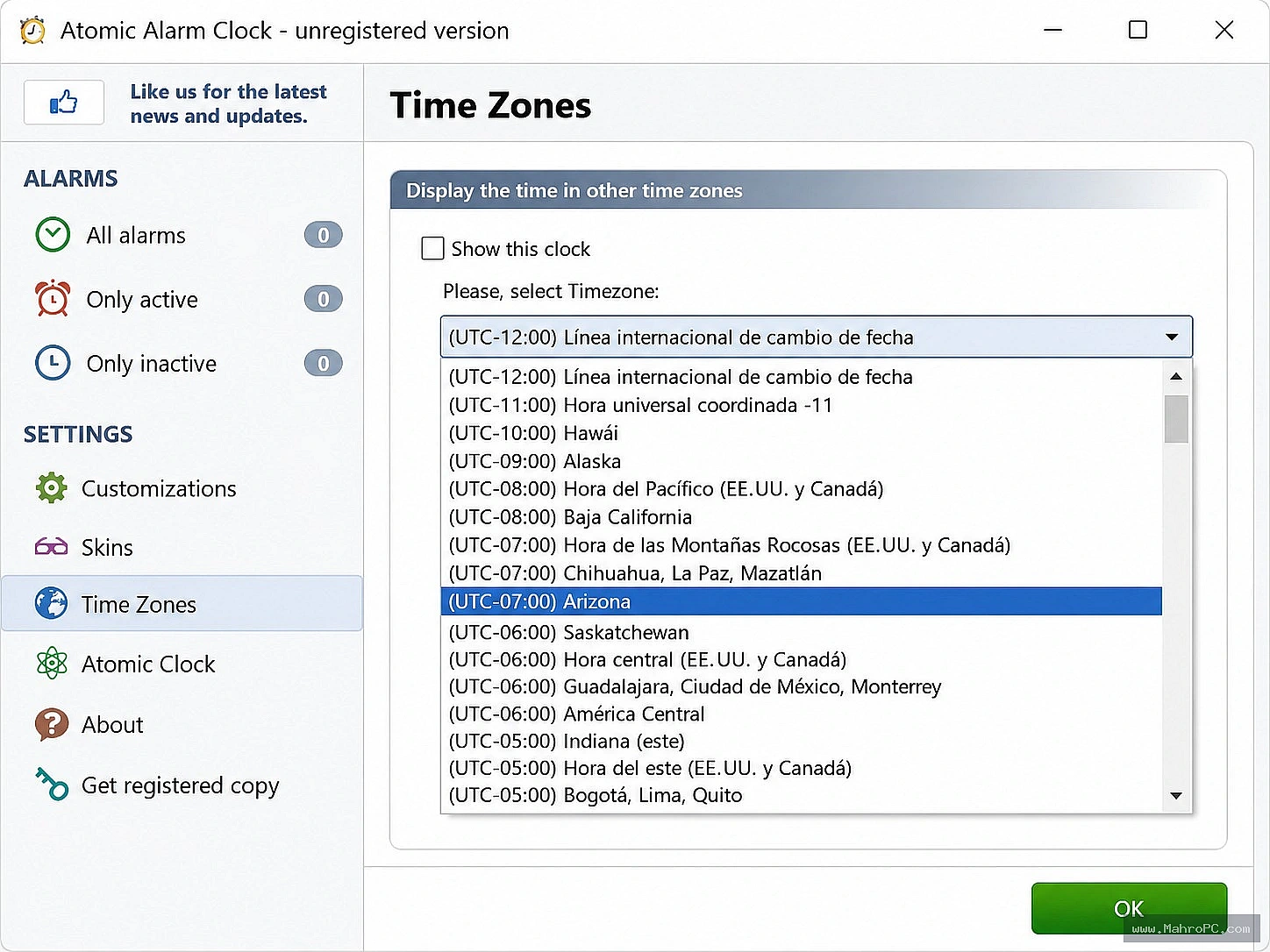This screenshot has width=1270, height=952.
Task: Choose Guadalajara, Ciudad de México, Monterrey
Action: 801,686
